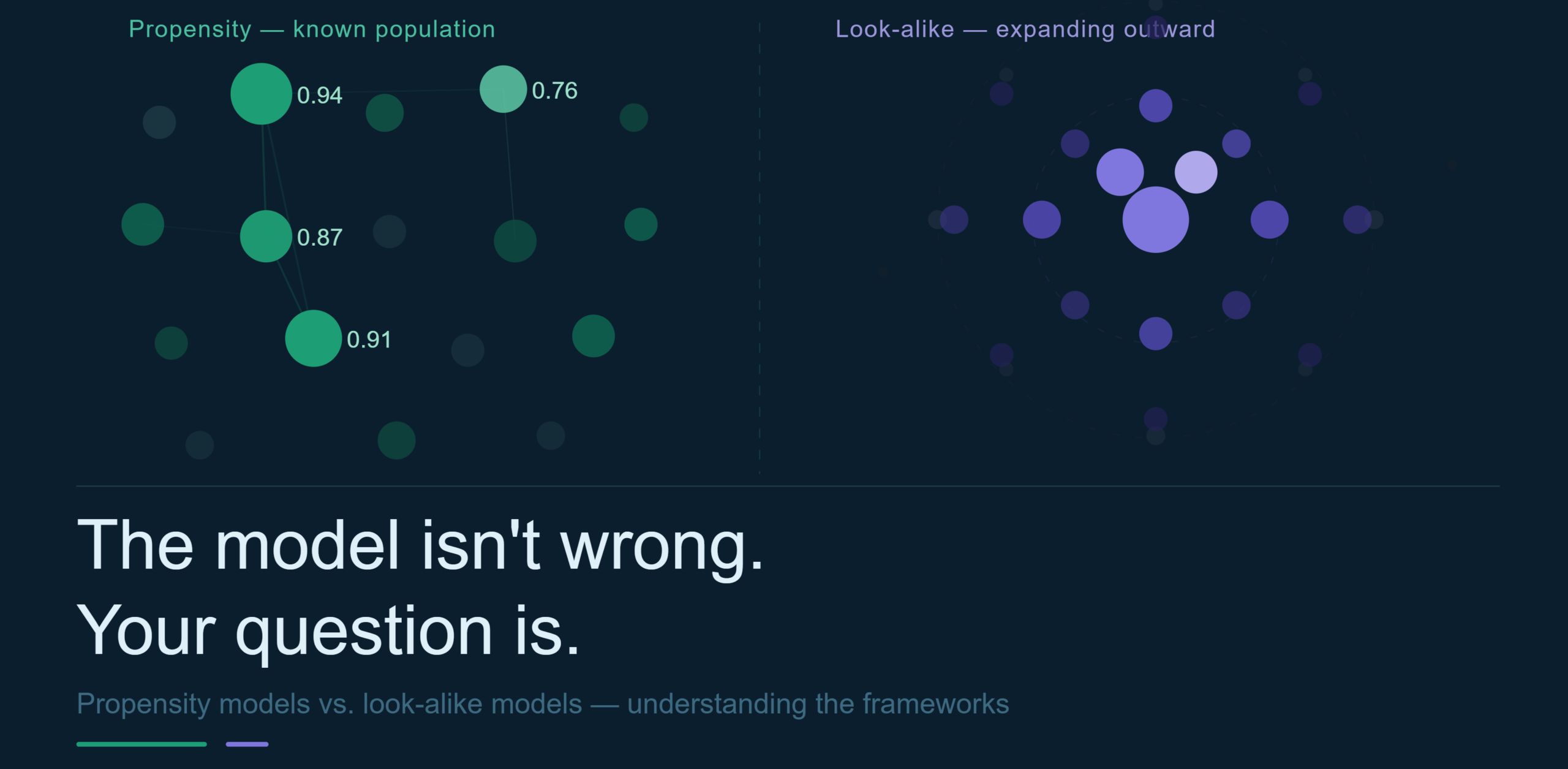Image resolution: width=1568 pixels, height=769 pixels.
Task: Click the vertical dashed divider between diagrams
Action: 759,245
